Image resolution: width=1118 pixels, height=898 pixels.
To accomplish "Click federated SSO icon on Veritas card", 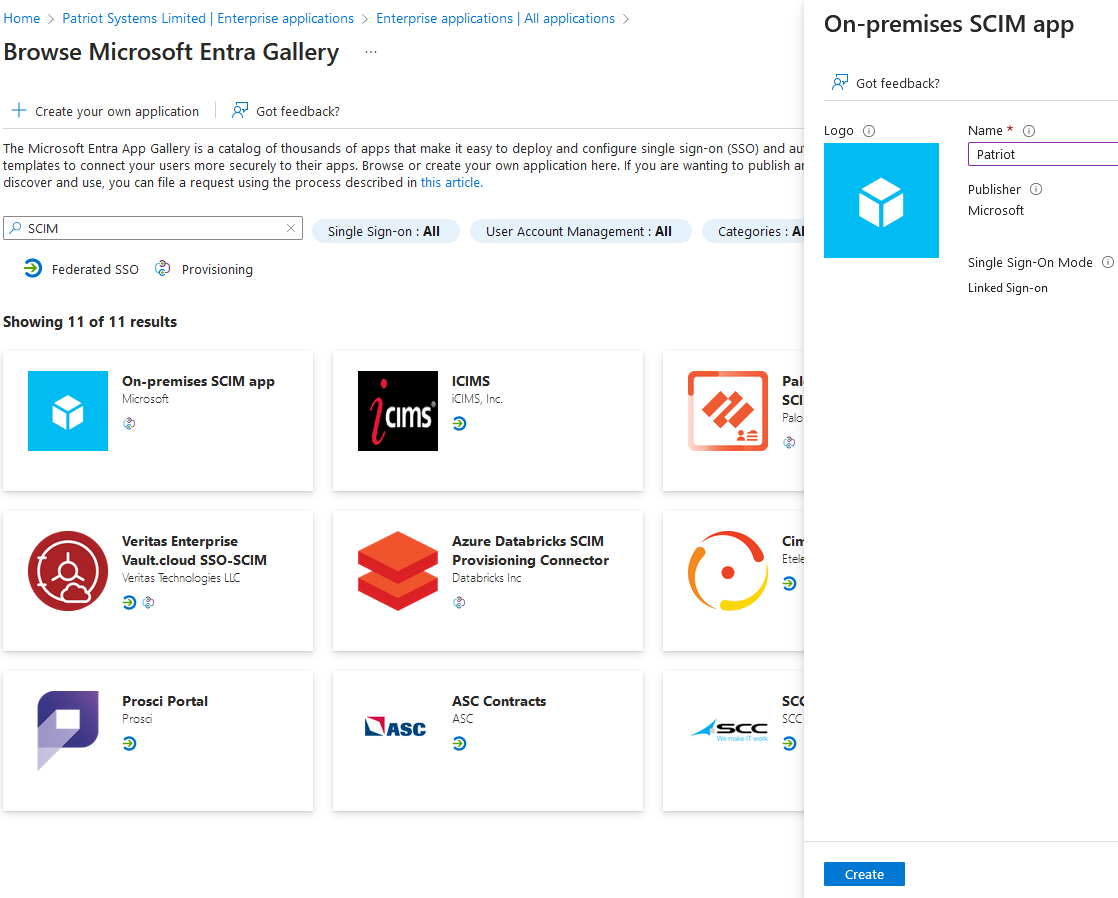I will pyautogui.click(x=129, y=603).
